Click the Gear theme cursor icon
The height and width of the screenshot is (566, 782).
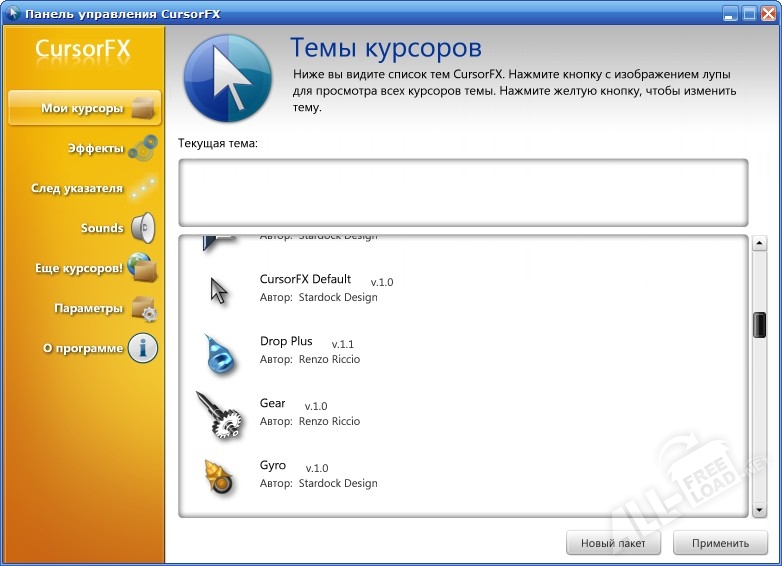pyautogui.click(x=219, y=415)
